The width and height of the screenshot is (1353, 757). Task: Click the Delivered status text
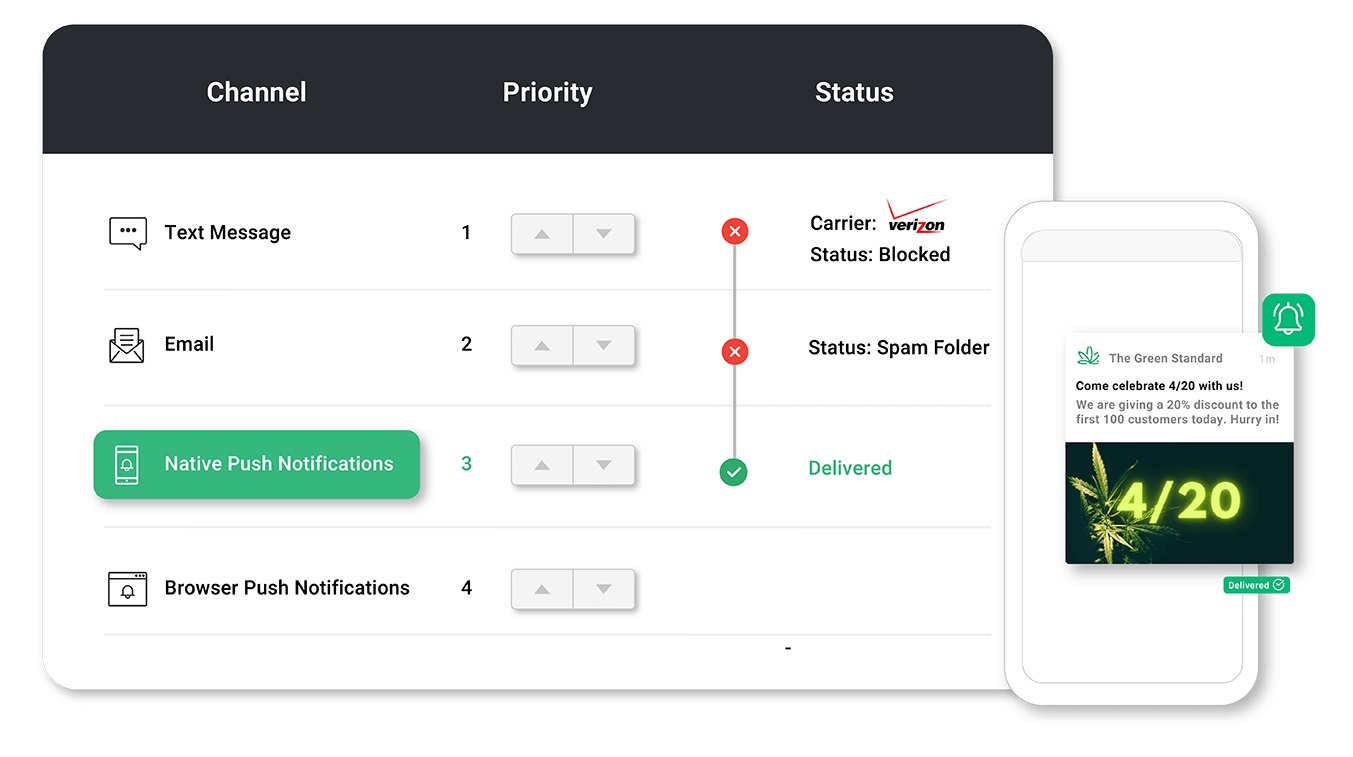pos(850,468)
